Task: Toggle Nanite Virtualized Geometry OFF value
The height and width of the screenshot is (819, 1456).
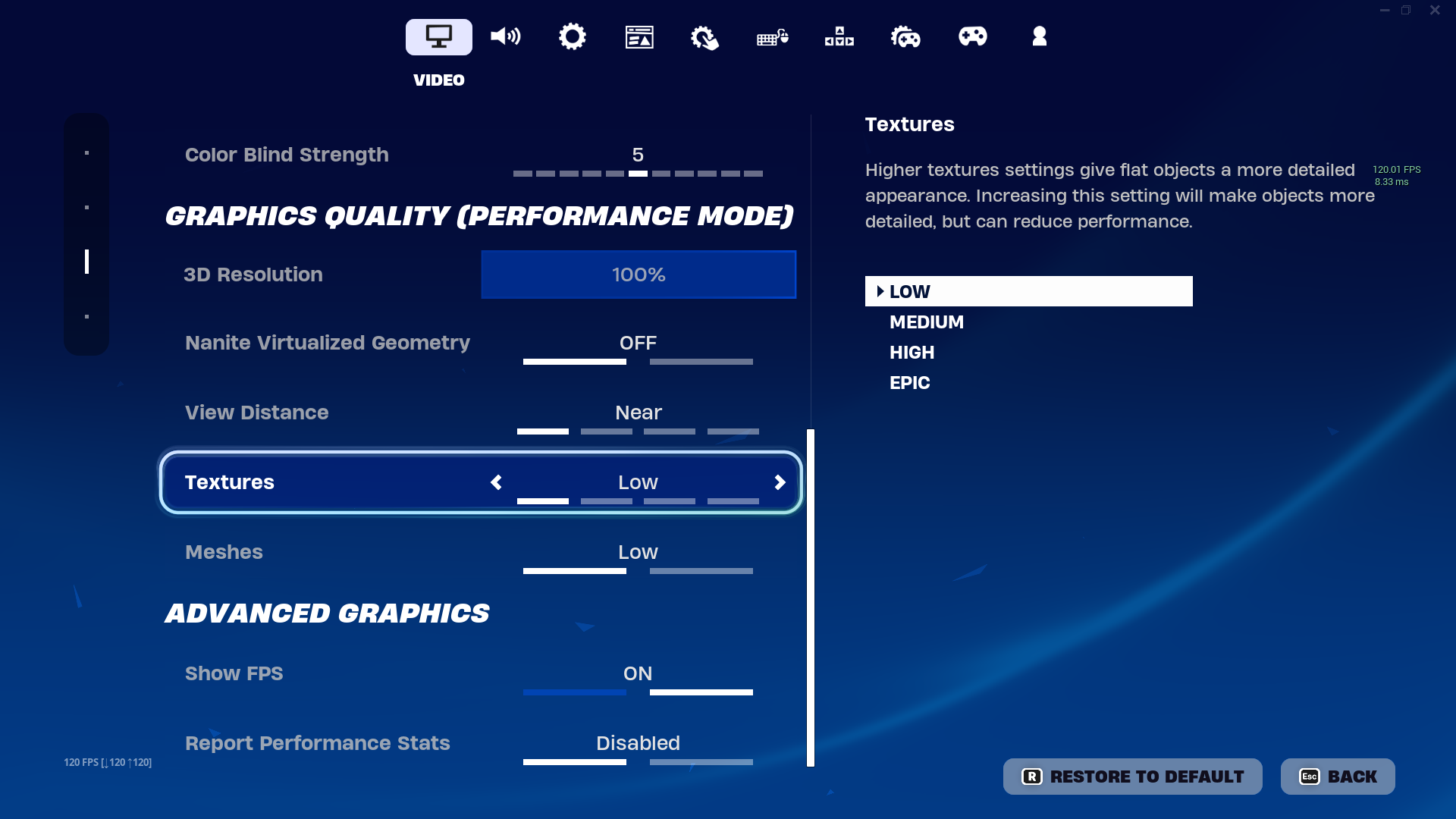Action: pyautogui.click(x=638, y=343)
